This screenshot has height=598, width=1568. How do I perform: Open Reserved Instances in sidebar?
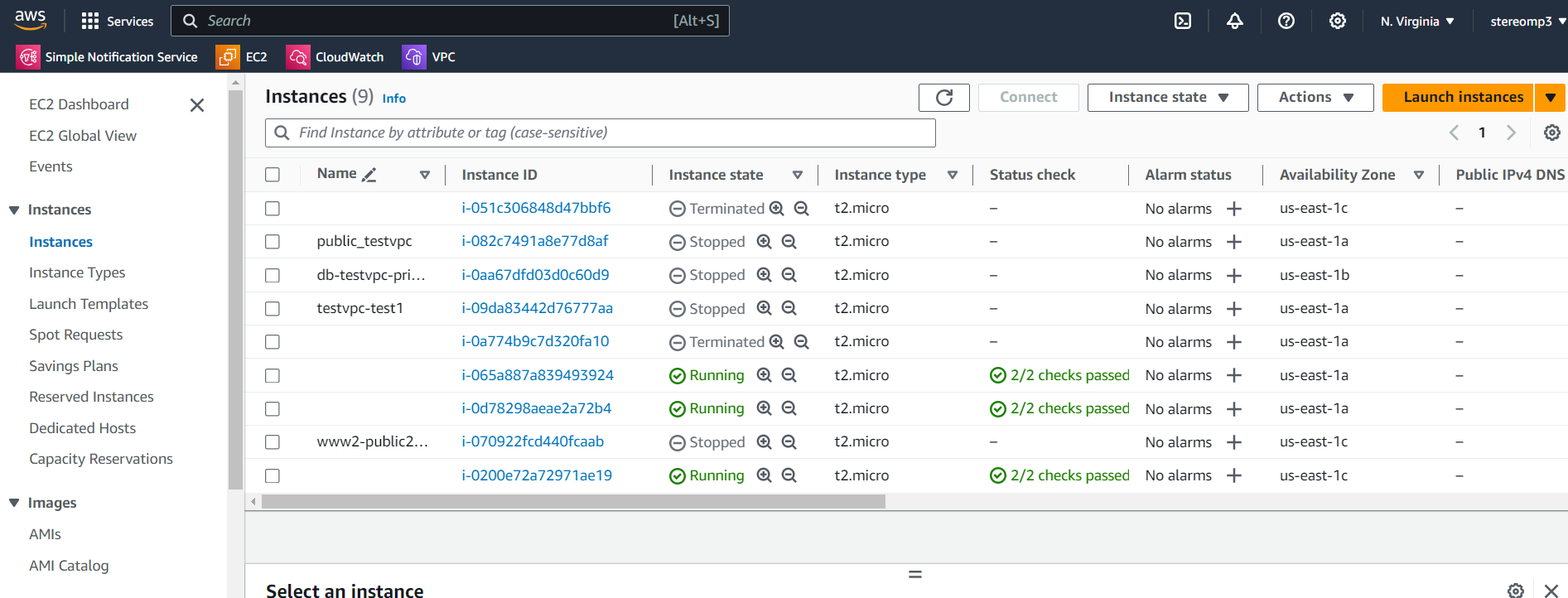coord(91,397)
